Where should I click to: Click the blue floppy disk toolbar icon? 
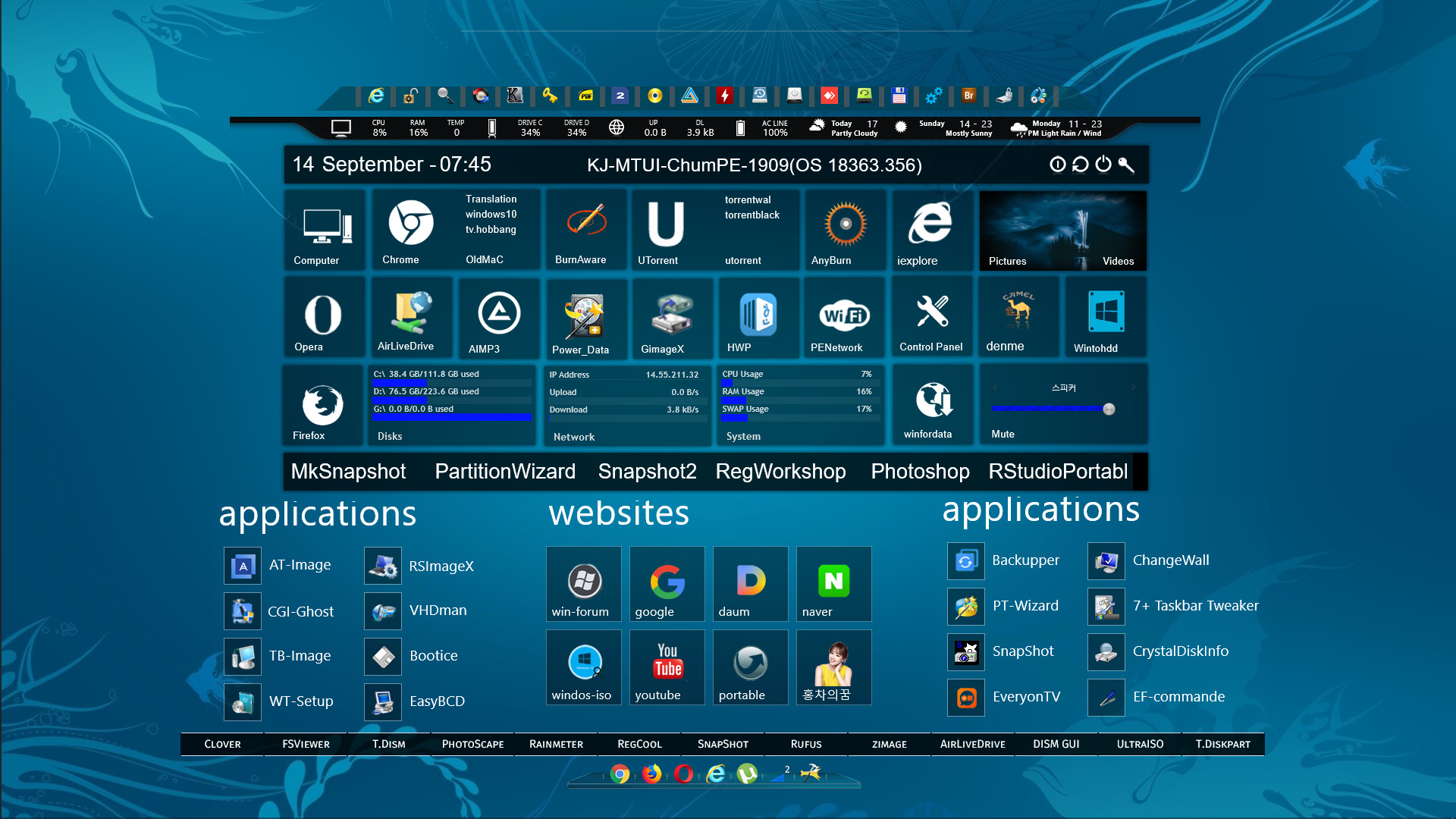(899, 96)
